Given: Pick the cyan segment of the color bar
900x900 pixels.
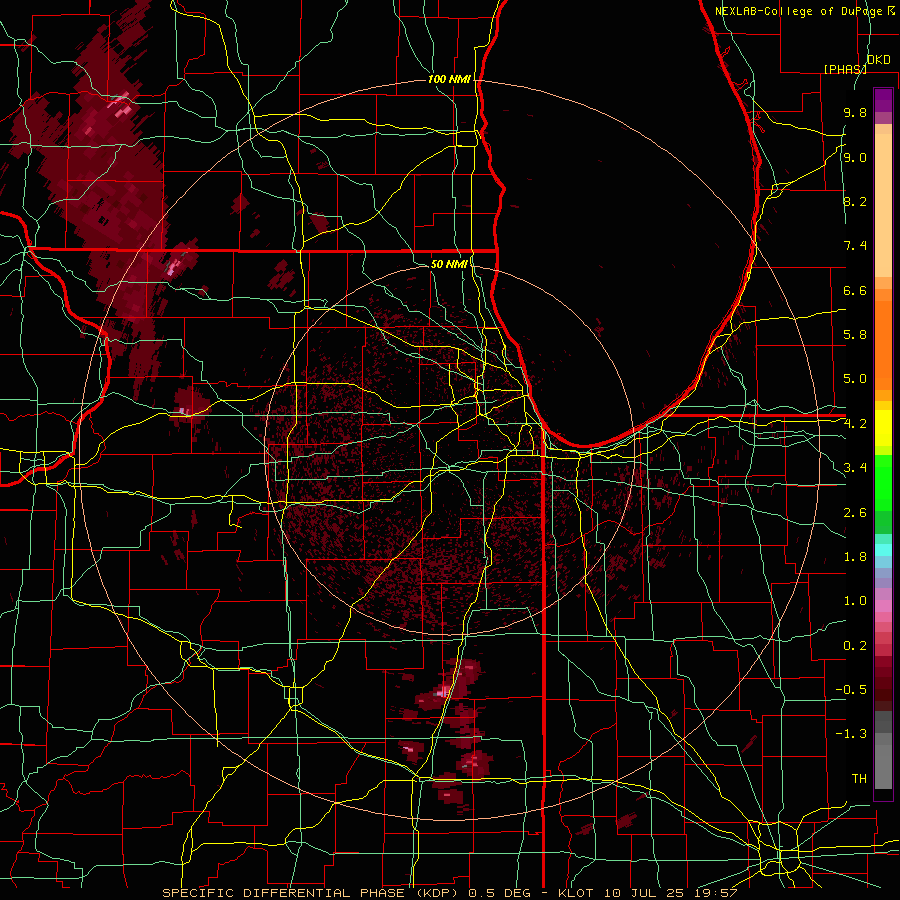Looking at the screenshot, I should [883, 550].
